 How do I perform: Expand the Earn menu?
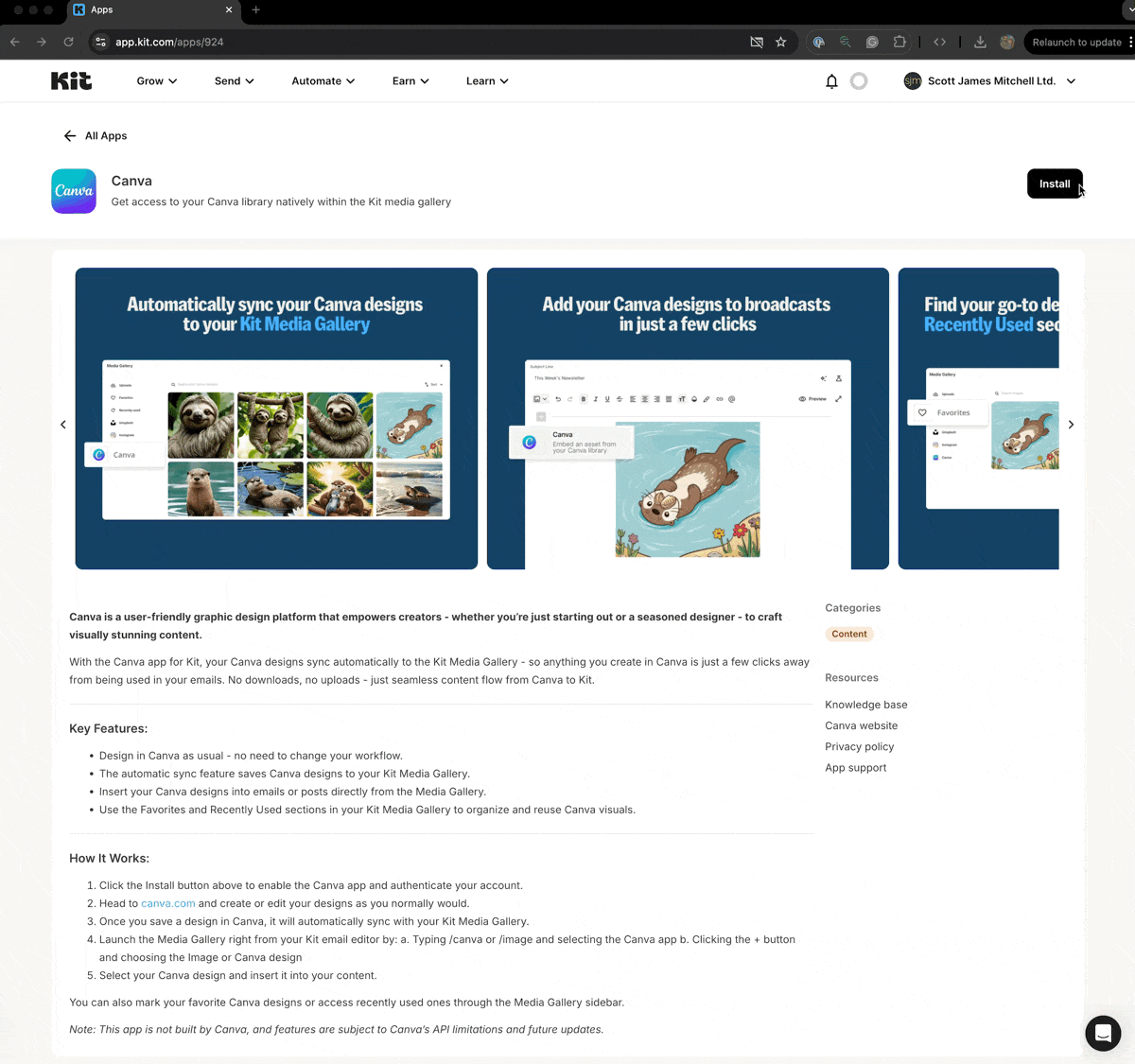[x=410, y=81]
